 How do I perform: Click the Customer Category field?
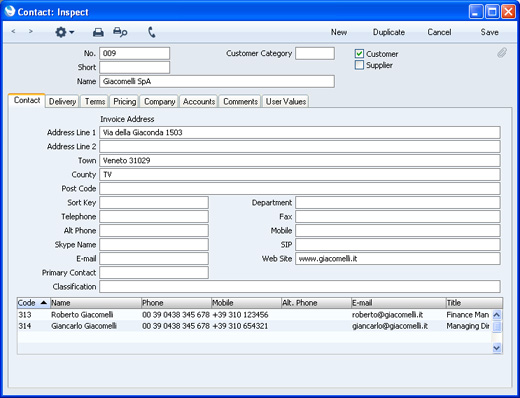coord(315,53)
